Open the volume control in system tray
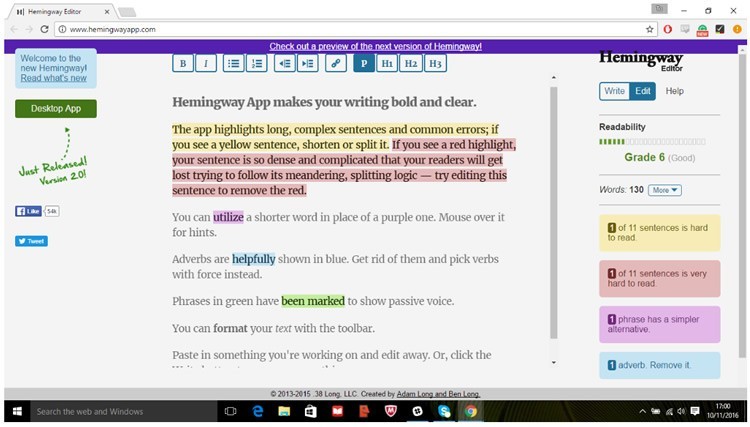This screenshot has height=427, width=750. click(681, 411)
